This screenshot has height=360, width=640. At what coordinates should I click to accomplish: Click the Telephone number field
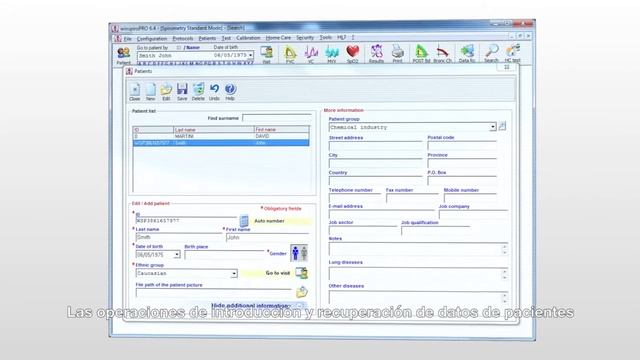pos(355,198)
